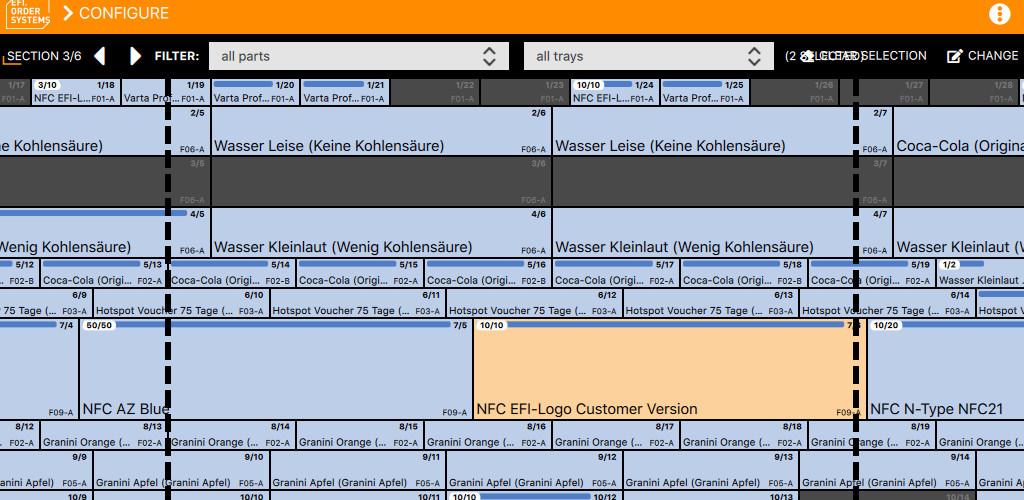Select slot 1/19 Varta Prof tile

[166, 92]
